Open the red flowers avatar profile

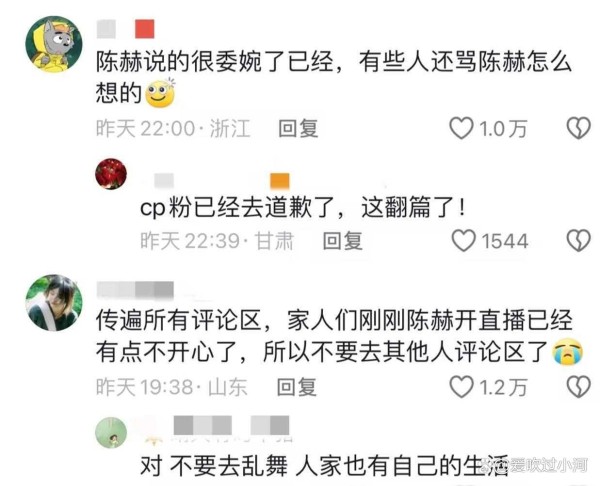click(x=111, y=174)
